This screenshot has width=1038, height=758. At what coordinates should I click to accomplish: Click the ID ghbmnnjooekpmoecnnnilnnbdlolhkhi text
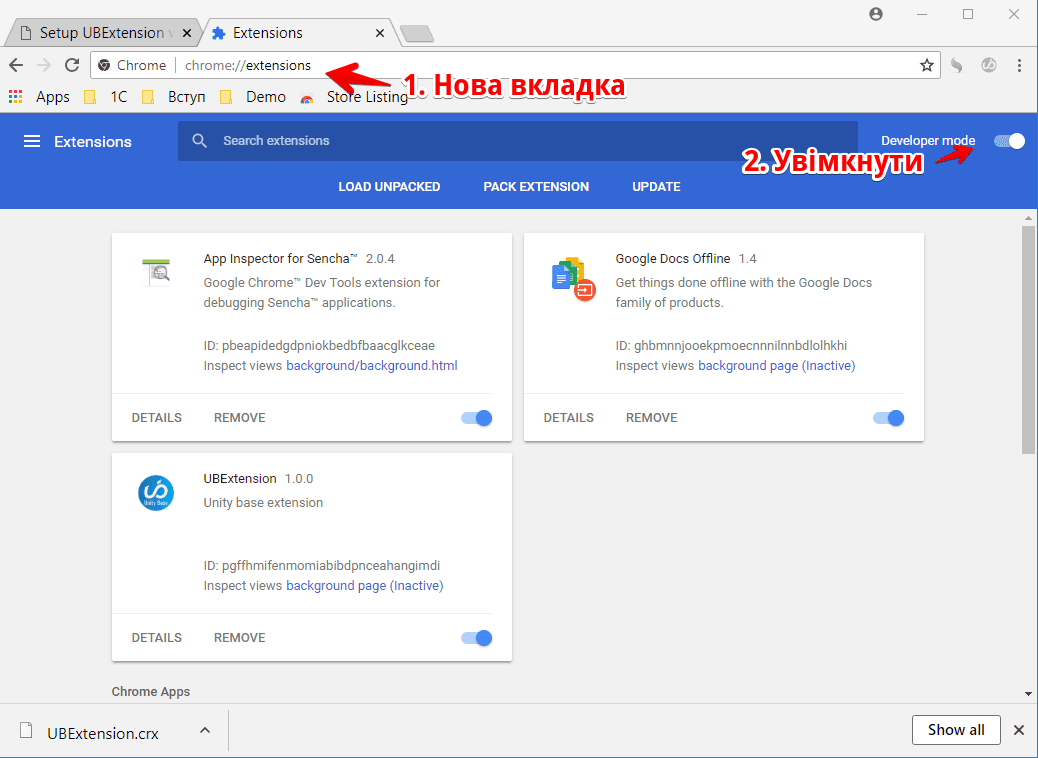[731, 346]
